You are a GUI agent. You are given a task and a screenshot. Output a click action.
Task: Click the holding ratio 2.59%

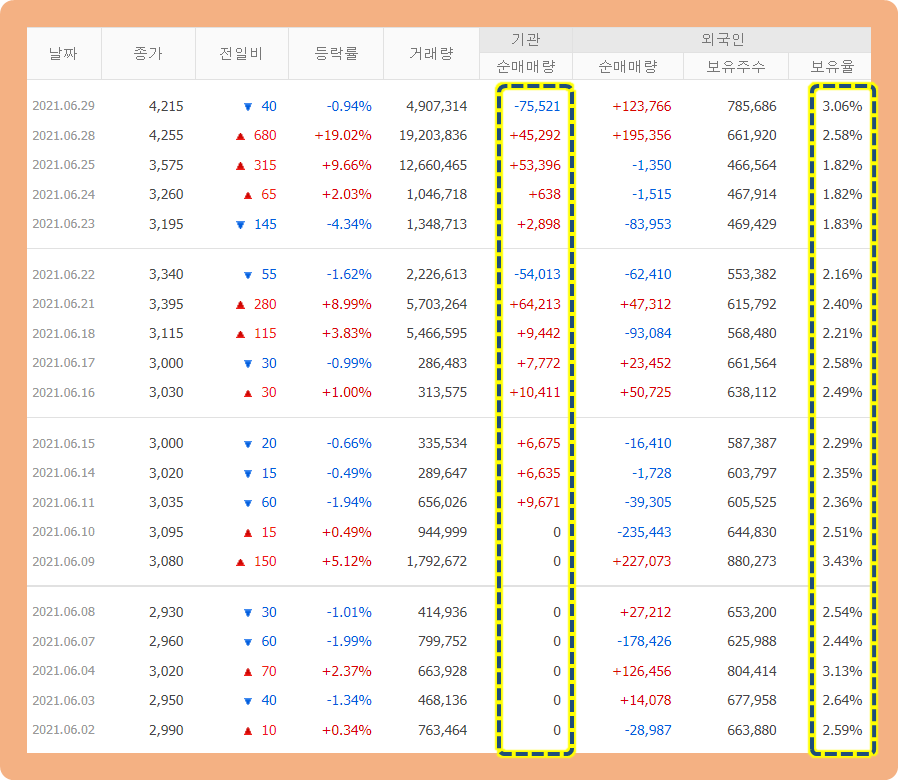[842, 730]
